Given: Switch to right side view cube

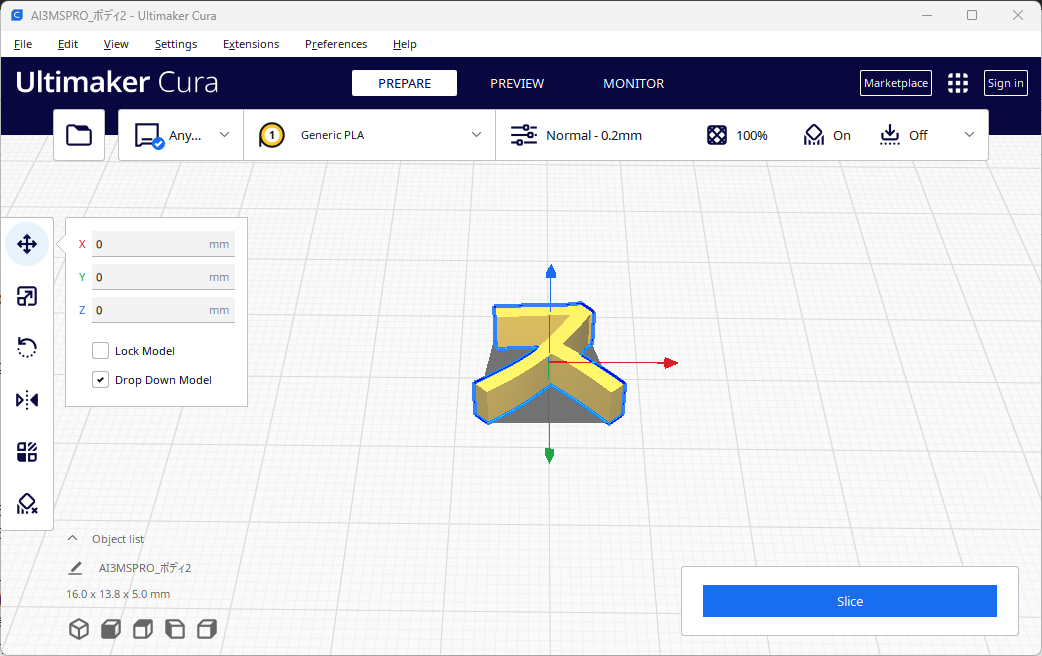Looking at the screenshot, I should pos(207,628).
